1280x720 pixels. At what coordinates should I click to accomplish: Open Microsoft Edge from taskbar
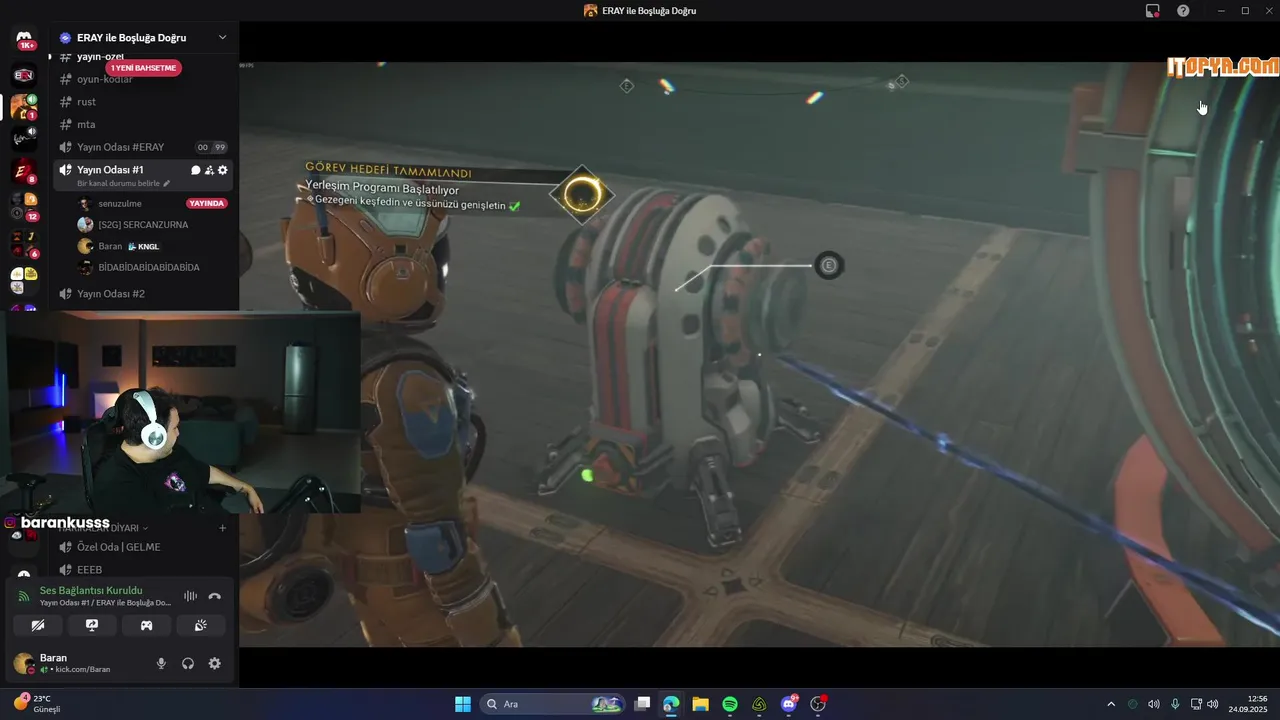pyautogui.click(x=671, y=704)
